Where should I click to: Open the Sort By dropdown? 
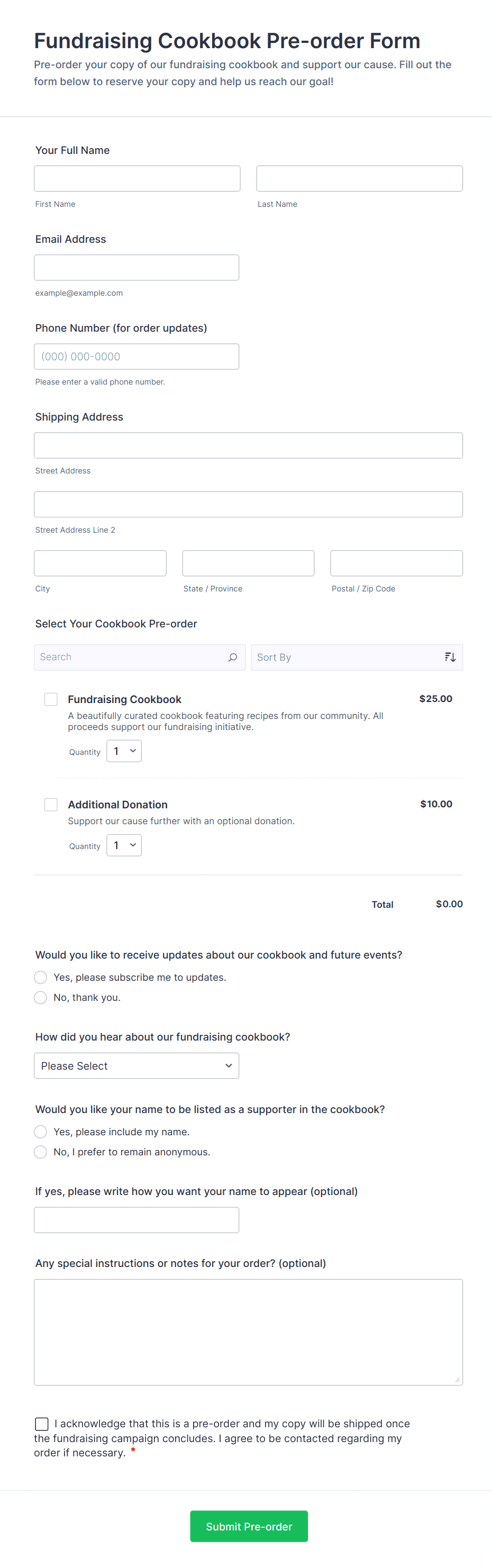(347, 658)
